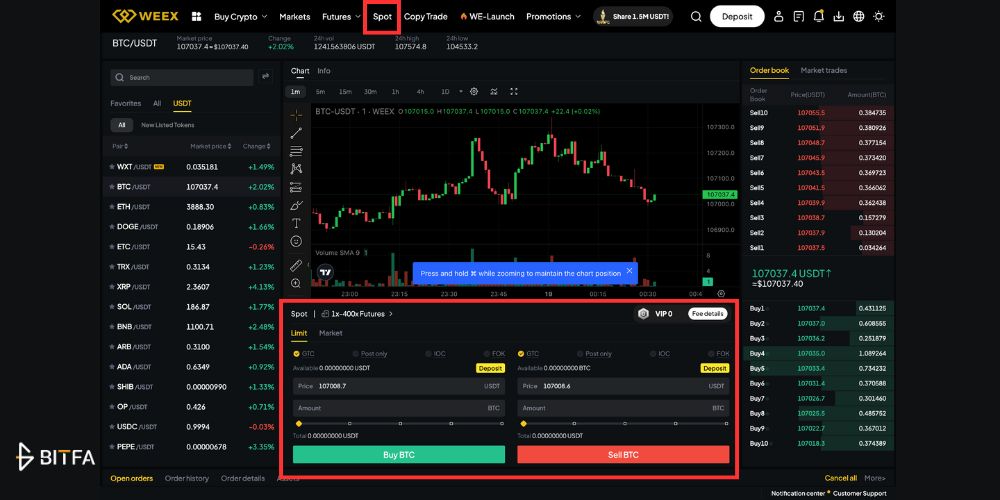This screenshot has width=1000, height=500.
Task: Click the swap pair arrows icon
Action: pyautogui.click(x=266, y=77)
